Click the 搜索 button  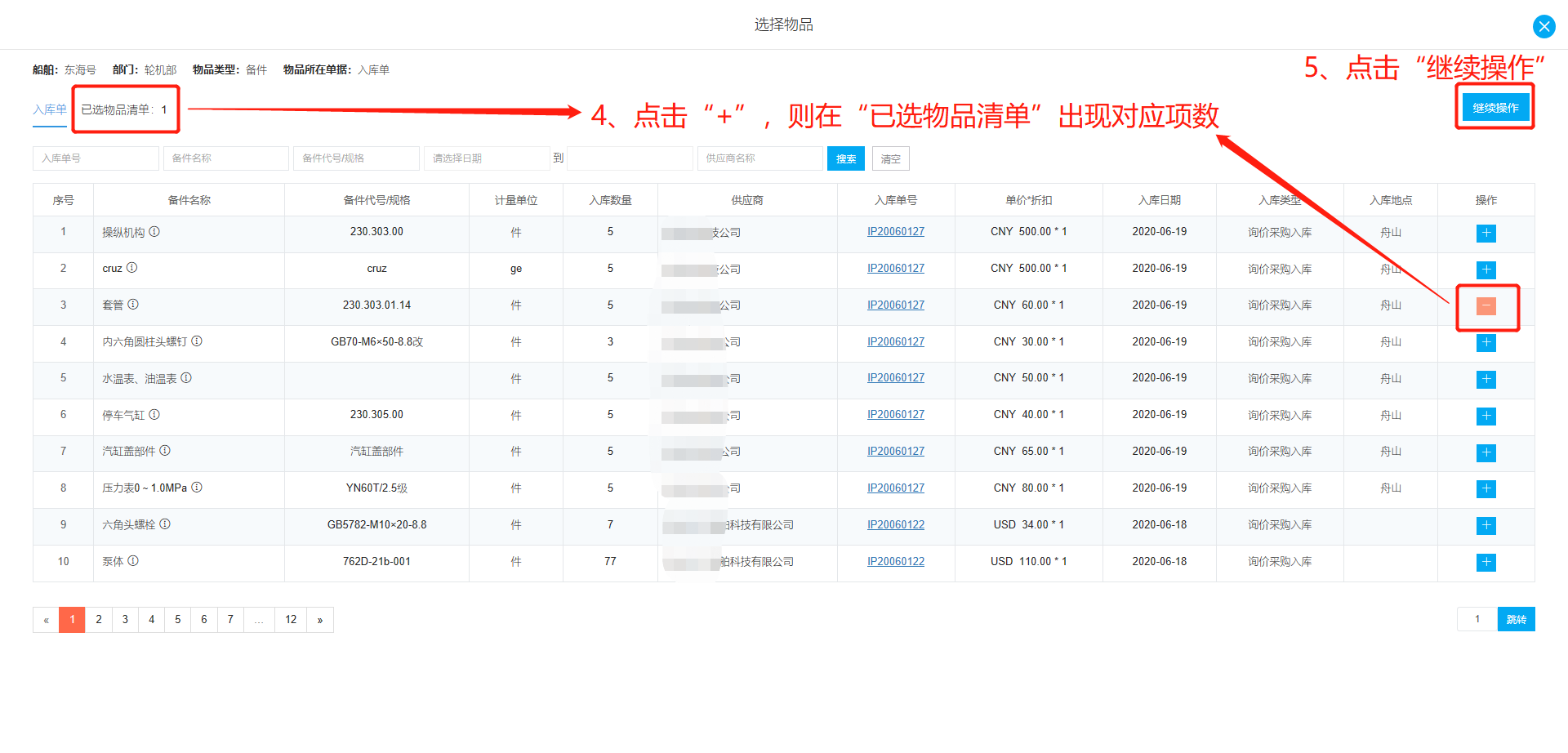[x=846, y=158]
